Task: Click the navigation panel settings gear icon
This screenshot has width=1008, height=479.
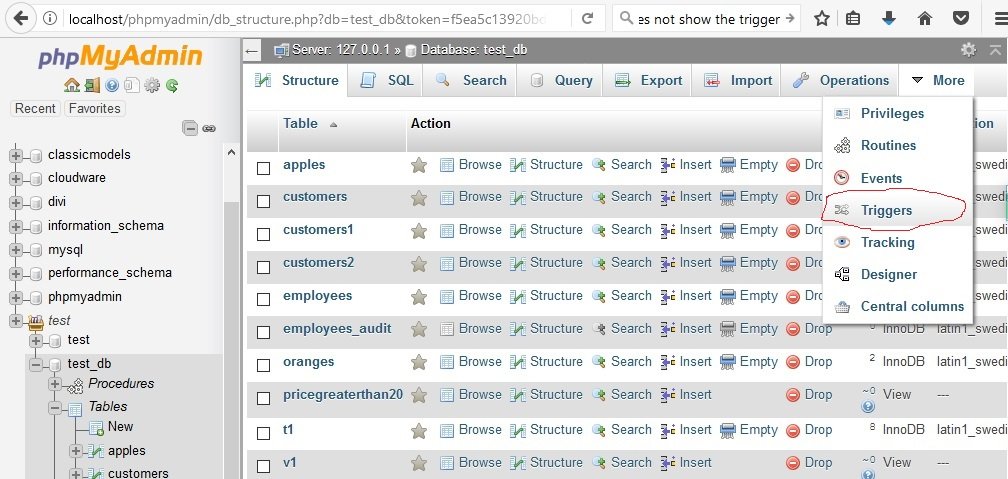Action: click(x=152, y=86)
